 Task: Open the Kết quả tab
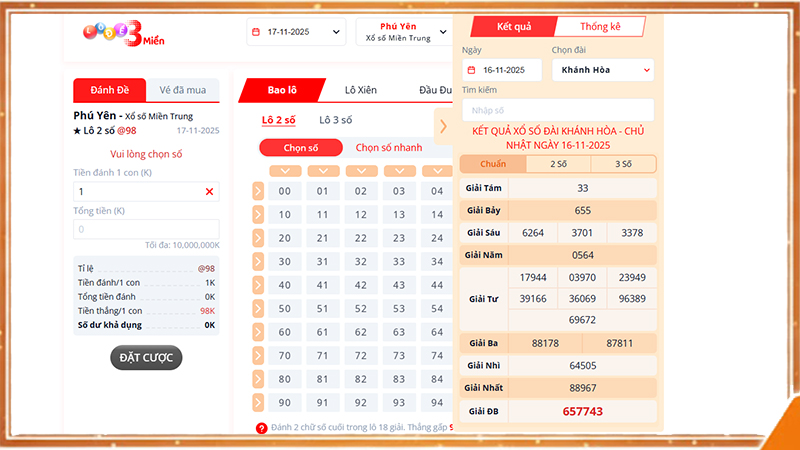point(514,27)
